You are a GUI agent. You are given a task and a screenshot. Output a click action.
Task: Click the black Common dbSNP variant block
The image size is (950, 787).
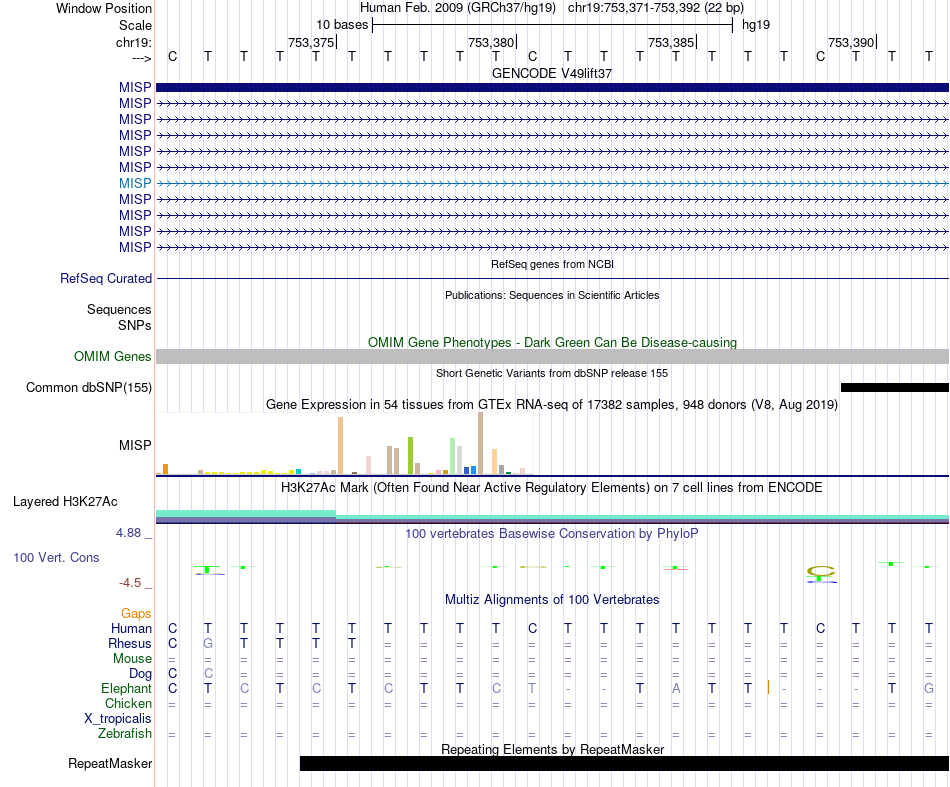895,387
